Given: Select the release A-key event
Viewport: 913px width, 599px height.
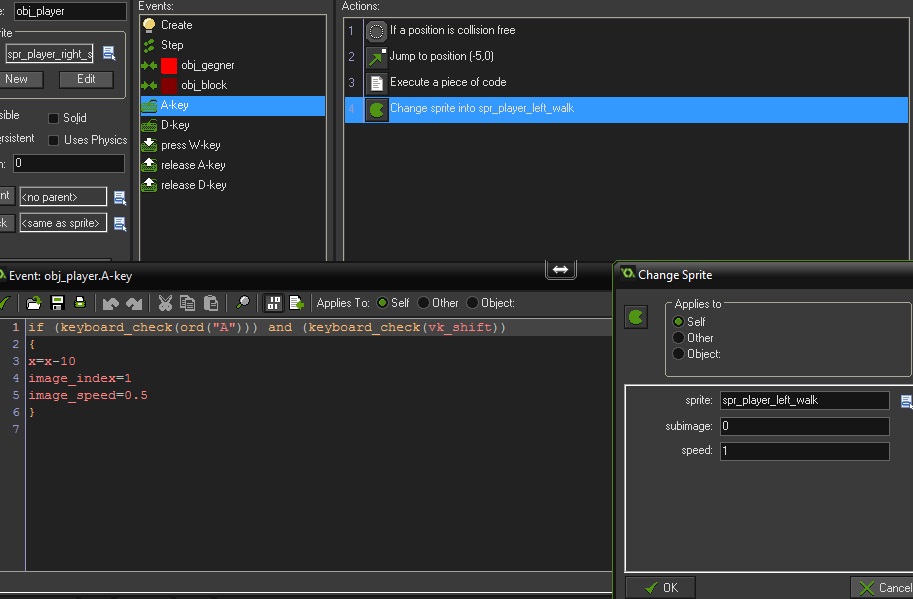Looking at the screenshot, I should point(192,165).
